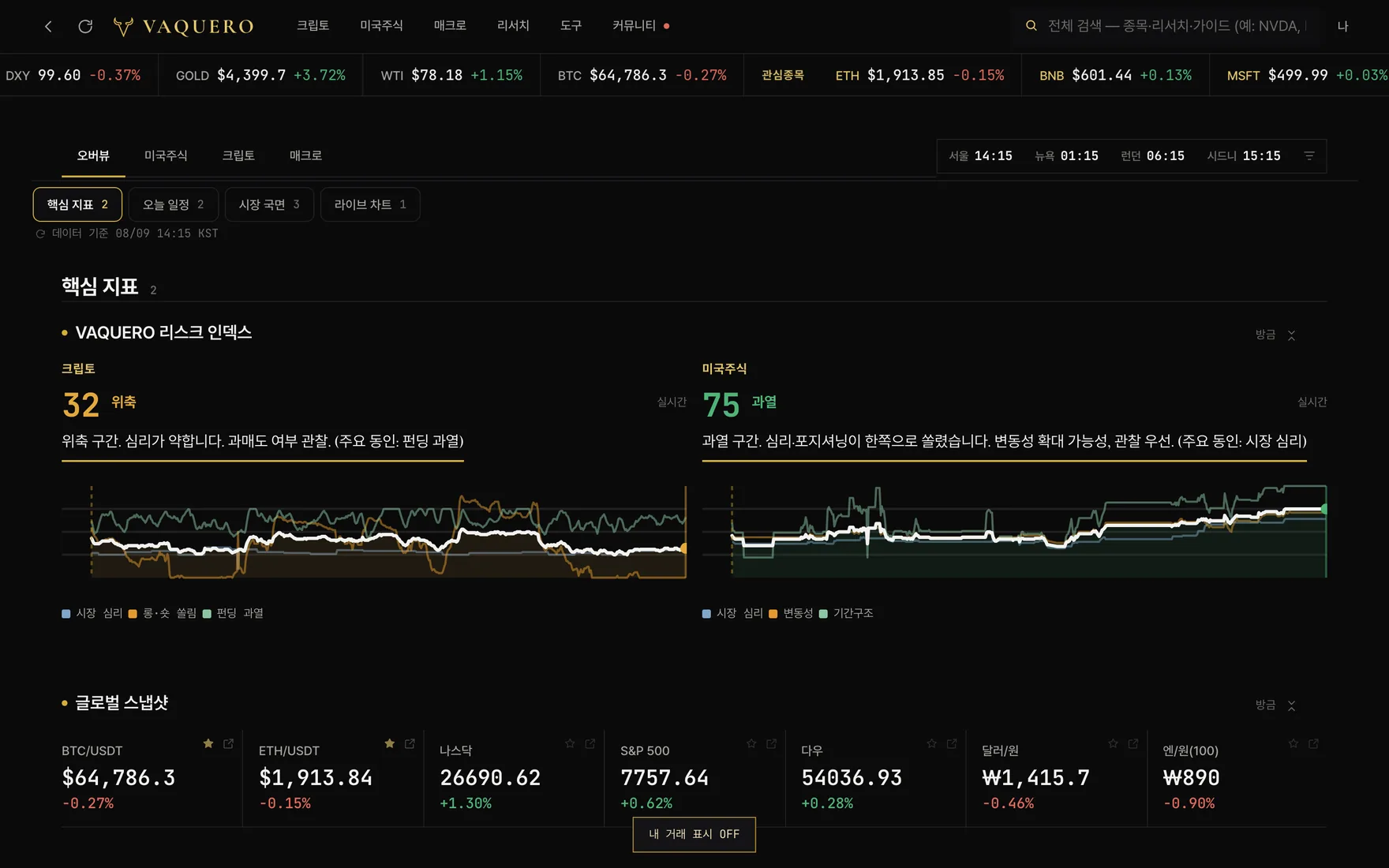Click the 롱·숏 쏠림 legend swatch
The width and height of the screenshot is (1389, 868).
[x=133, y=614]
